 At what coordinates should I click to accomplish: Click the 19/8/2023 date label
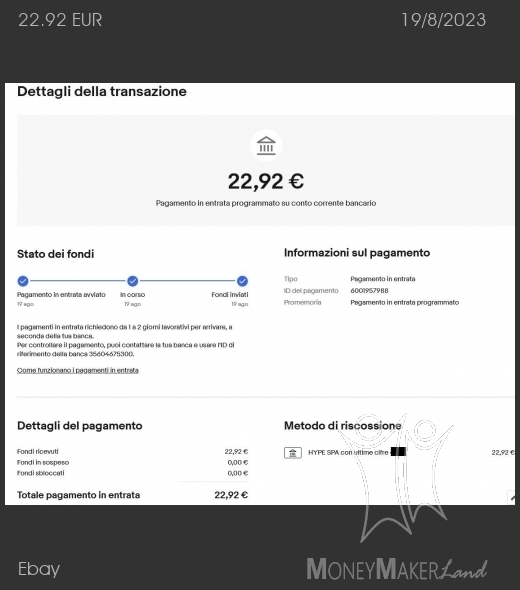click(x=444, y=20)
